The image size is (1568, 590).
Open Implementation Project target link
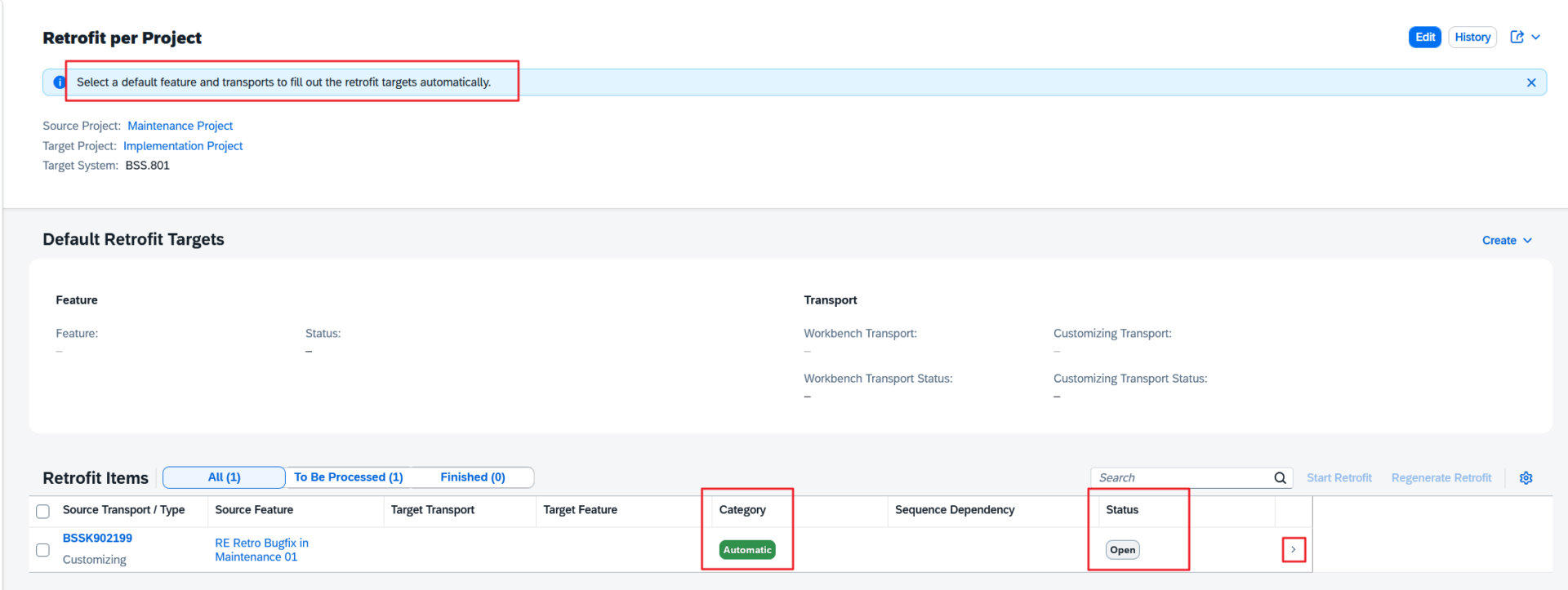(x=183, y=146)
